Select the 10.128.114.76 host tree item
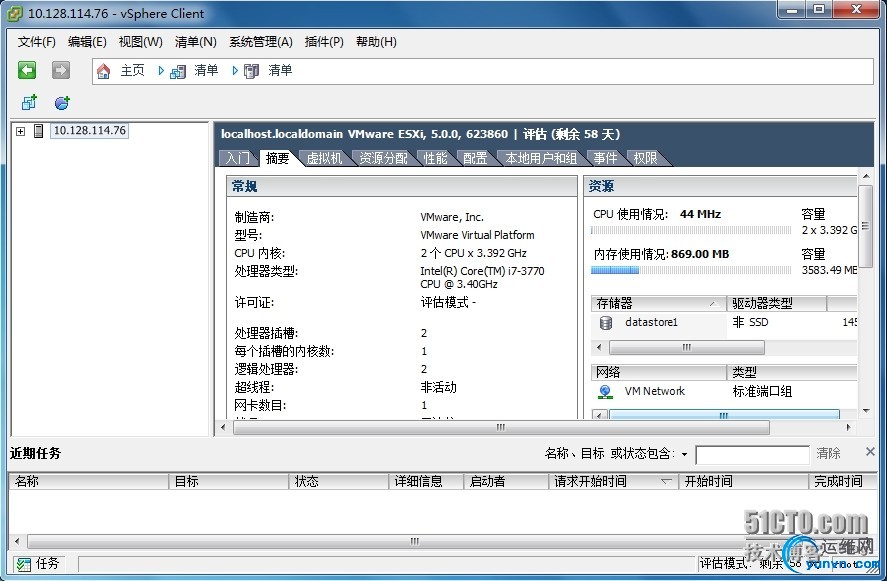The image size is (887, 581). 89,131
